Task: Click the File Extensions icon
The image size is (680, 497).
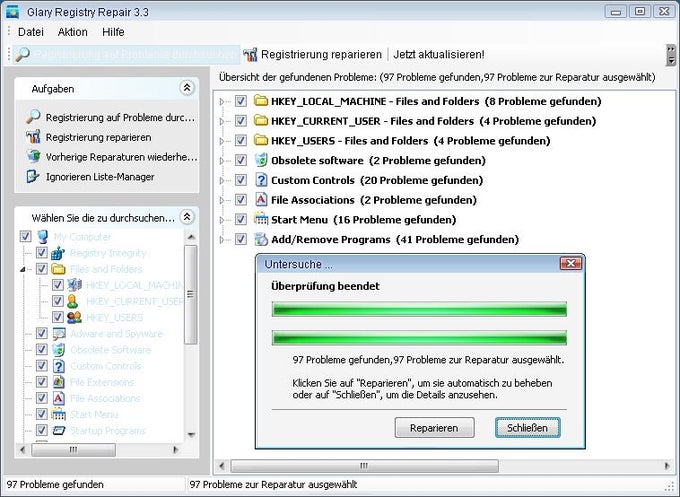Action: click(59, 382)
